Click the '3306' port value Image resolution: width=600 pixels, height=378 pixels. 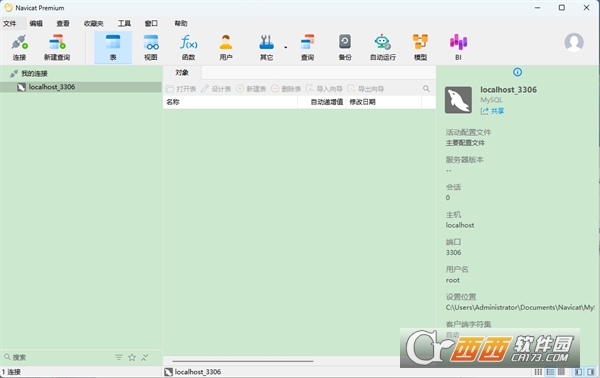[x=453, y=253]
